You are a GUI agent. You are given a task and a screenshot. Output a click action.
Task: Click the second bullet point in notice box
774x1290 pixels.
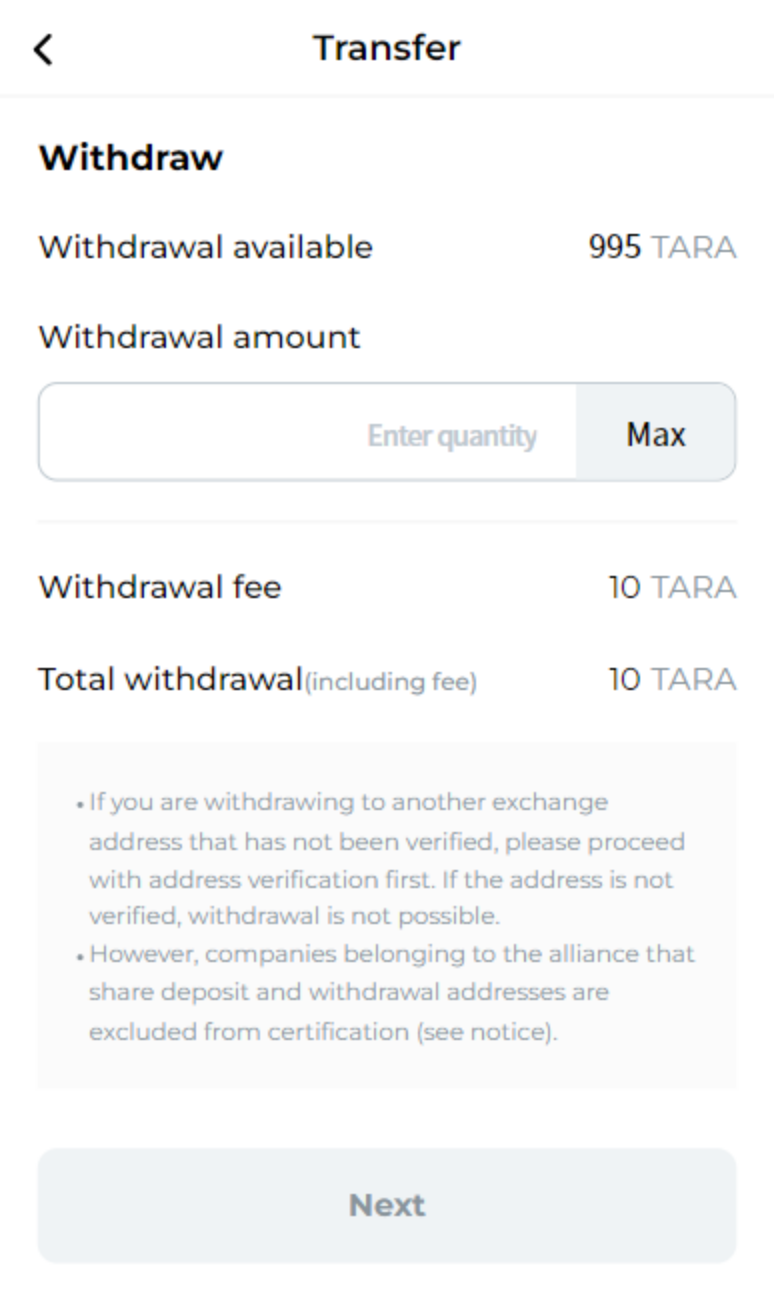pos(79,956)
